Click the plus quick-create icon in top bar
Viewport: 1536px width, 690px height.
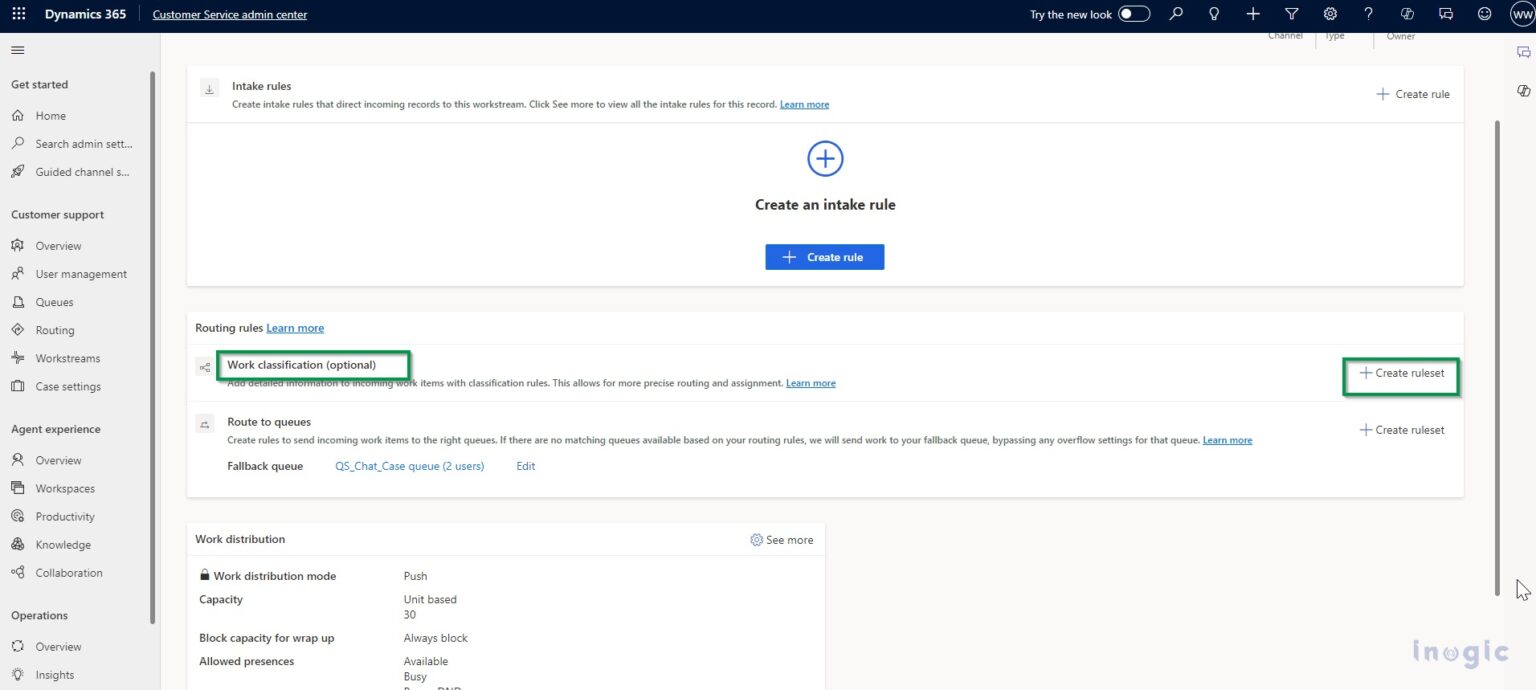tap(1253, 14)
